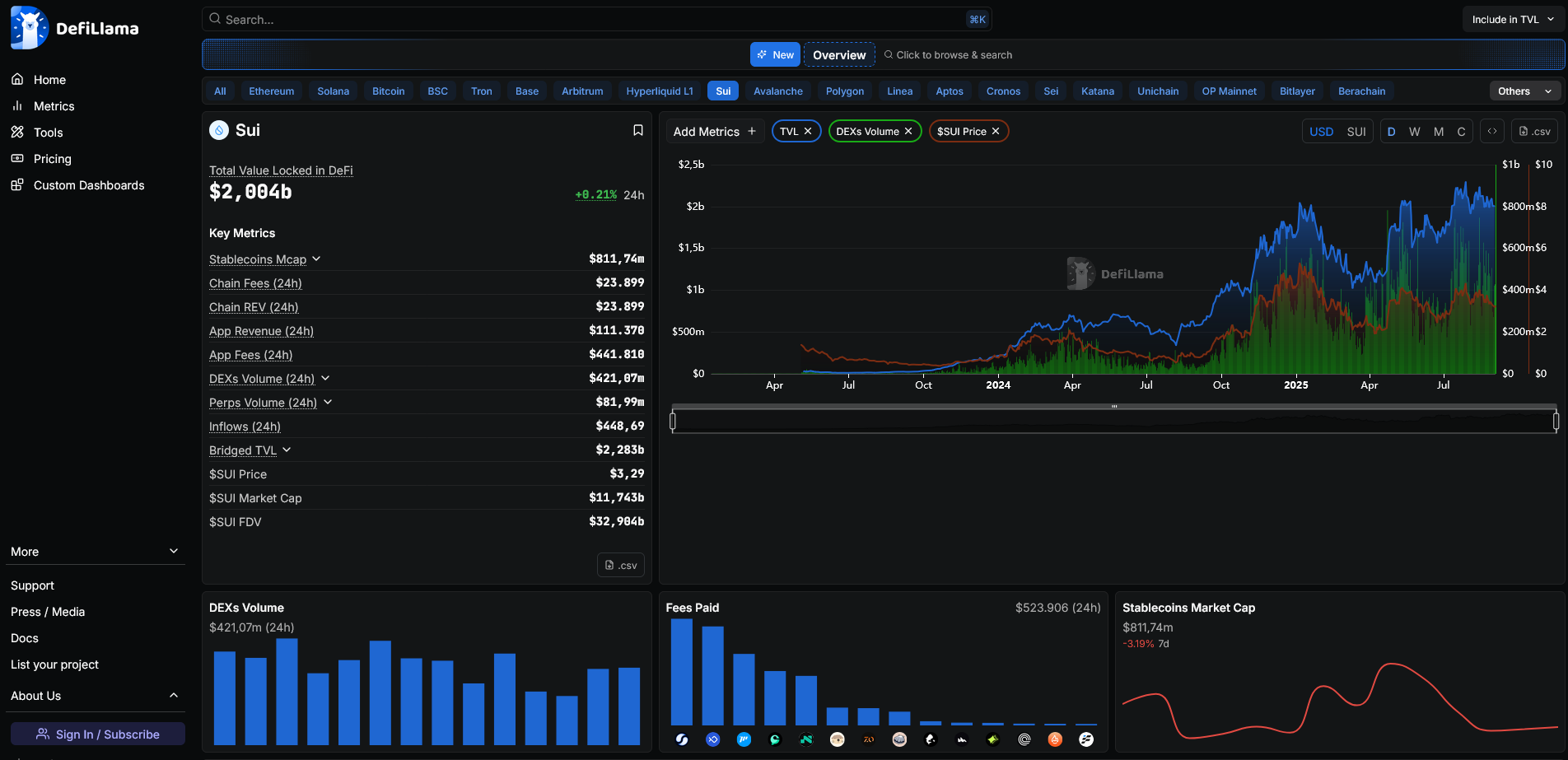The height and width of the screenshot is (760, 1568).
Task: Click fourth protocol icon under Fees Paid
Action: 775,739
